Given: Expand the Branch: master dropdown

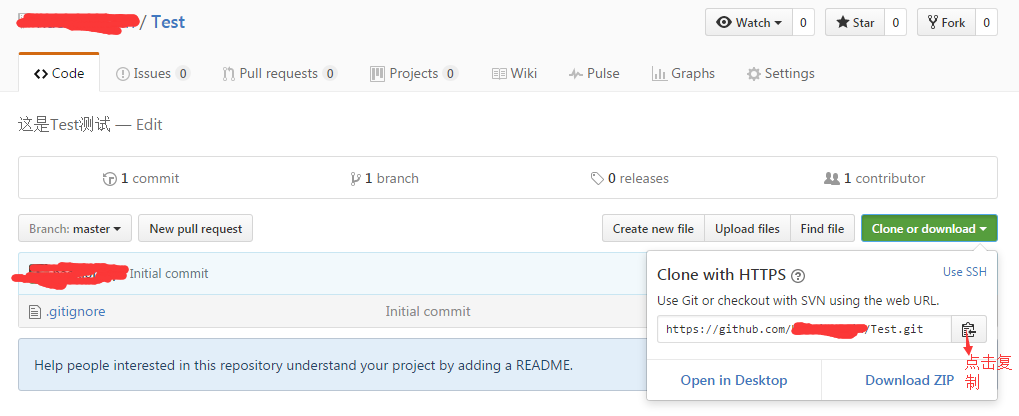Looking at the screenshot, I should 75,229.
